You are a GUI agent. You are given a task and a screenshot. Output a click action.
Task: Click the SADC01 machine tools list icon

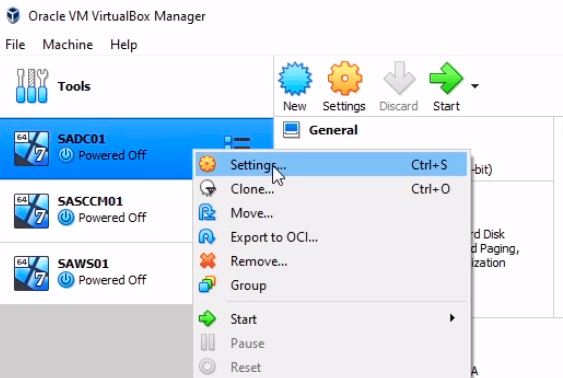[x=237, y=142]
